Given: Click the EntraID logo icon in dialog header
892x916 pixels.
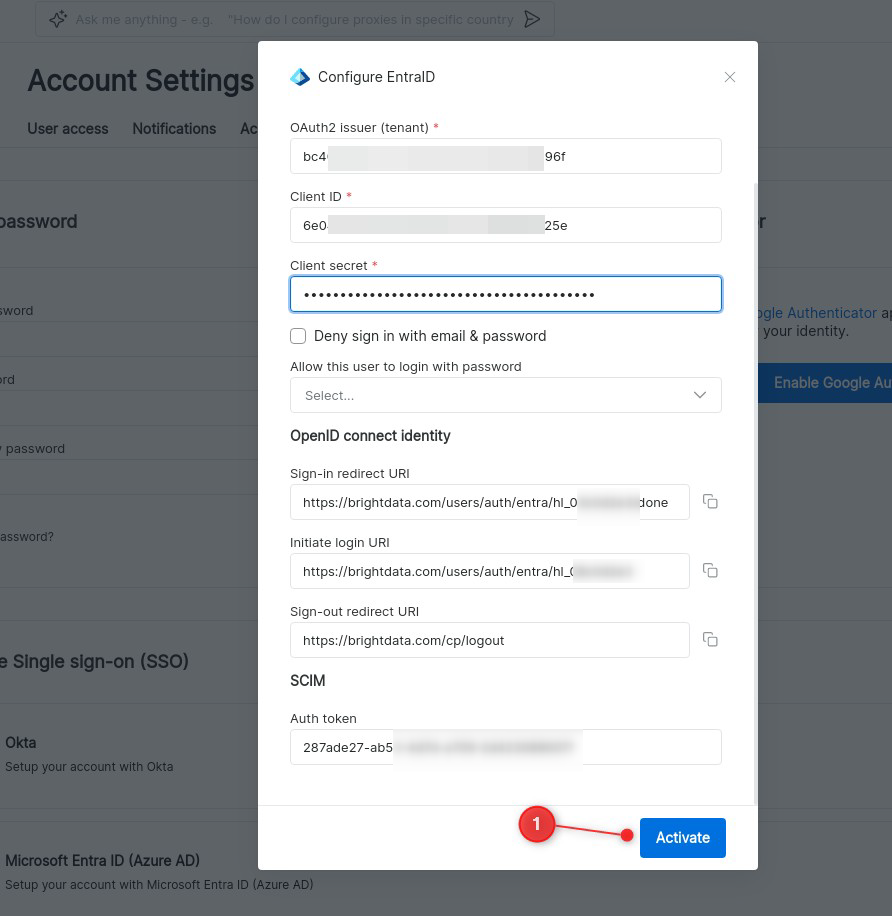Looking at the screenshot, I should tap(300, 77).
